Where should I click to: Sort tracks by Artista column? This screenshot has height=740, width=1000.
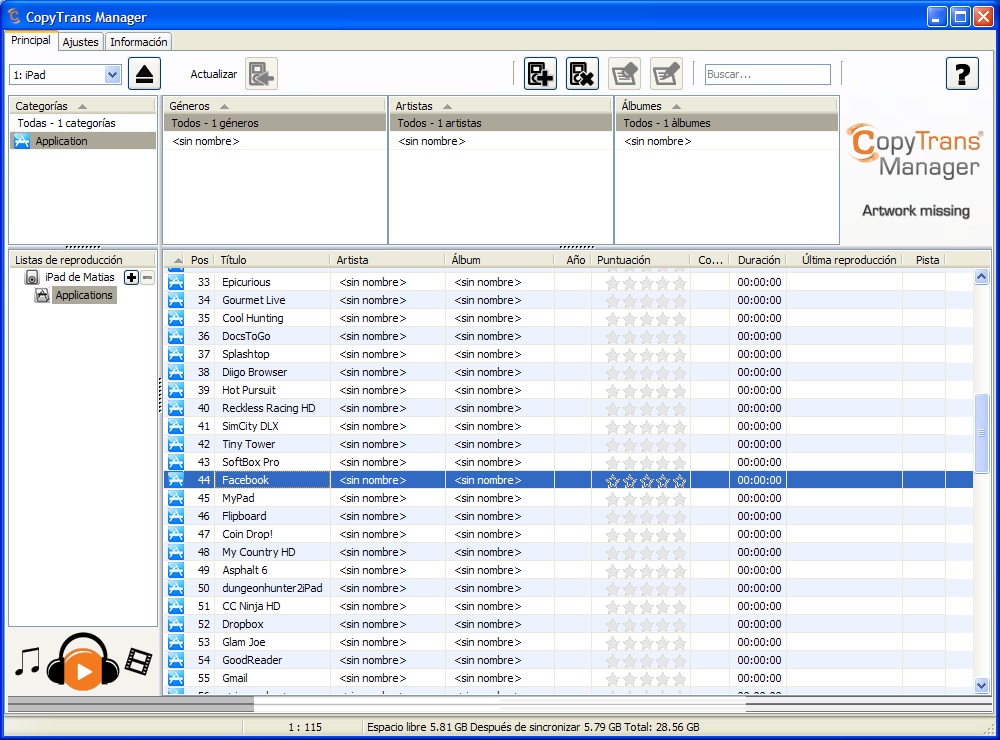[x=388, y=260]
